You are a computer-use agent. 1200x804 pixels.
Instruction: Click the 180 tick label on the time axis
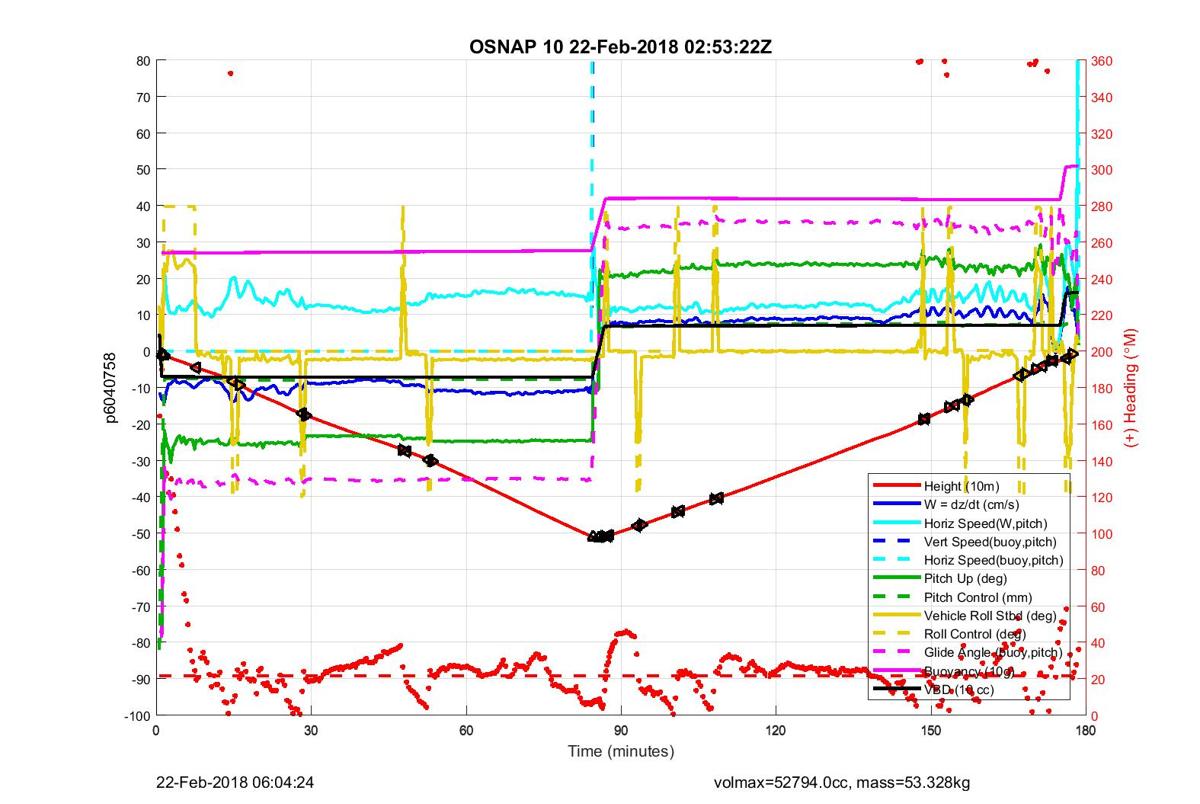pyautogui.click(x=1086, y=731)
